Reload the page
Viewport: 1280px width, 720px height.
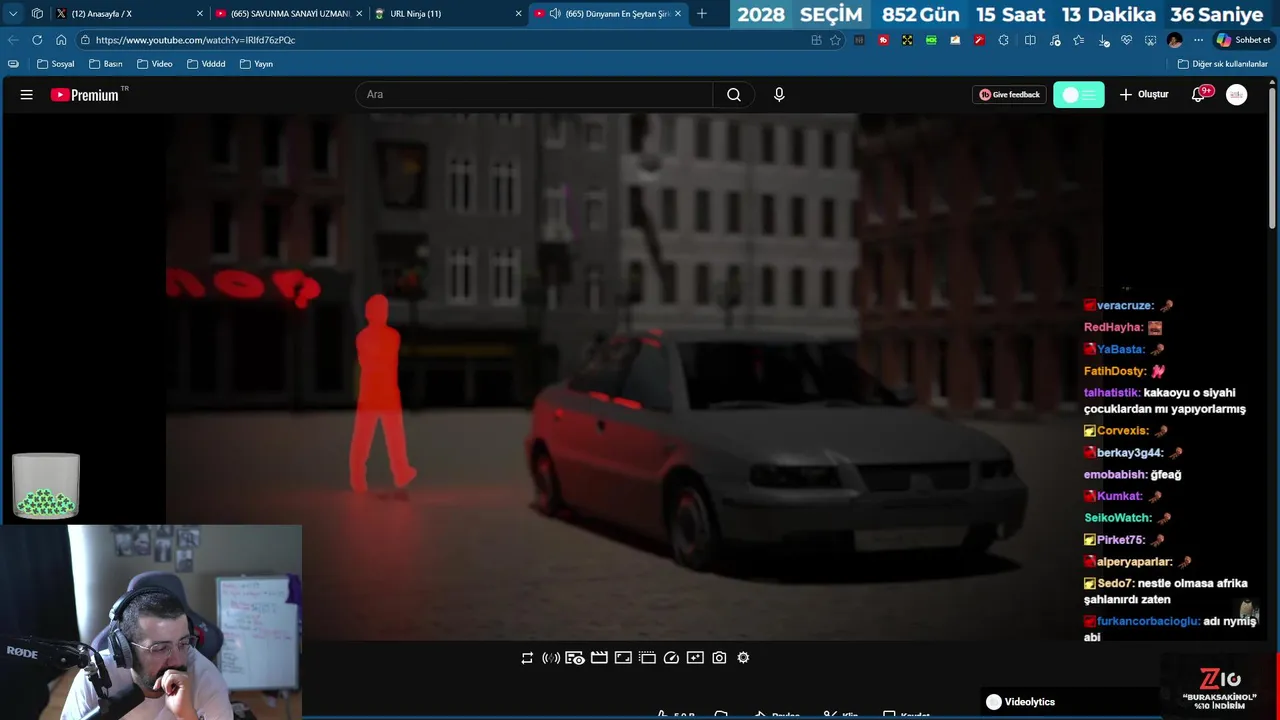pyautogui.click(x=37, y=40)
